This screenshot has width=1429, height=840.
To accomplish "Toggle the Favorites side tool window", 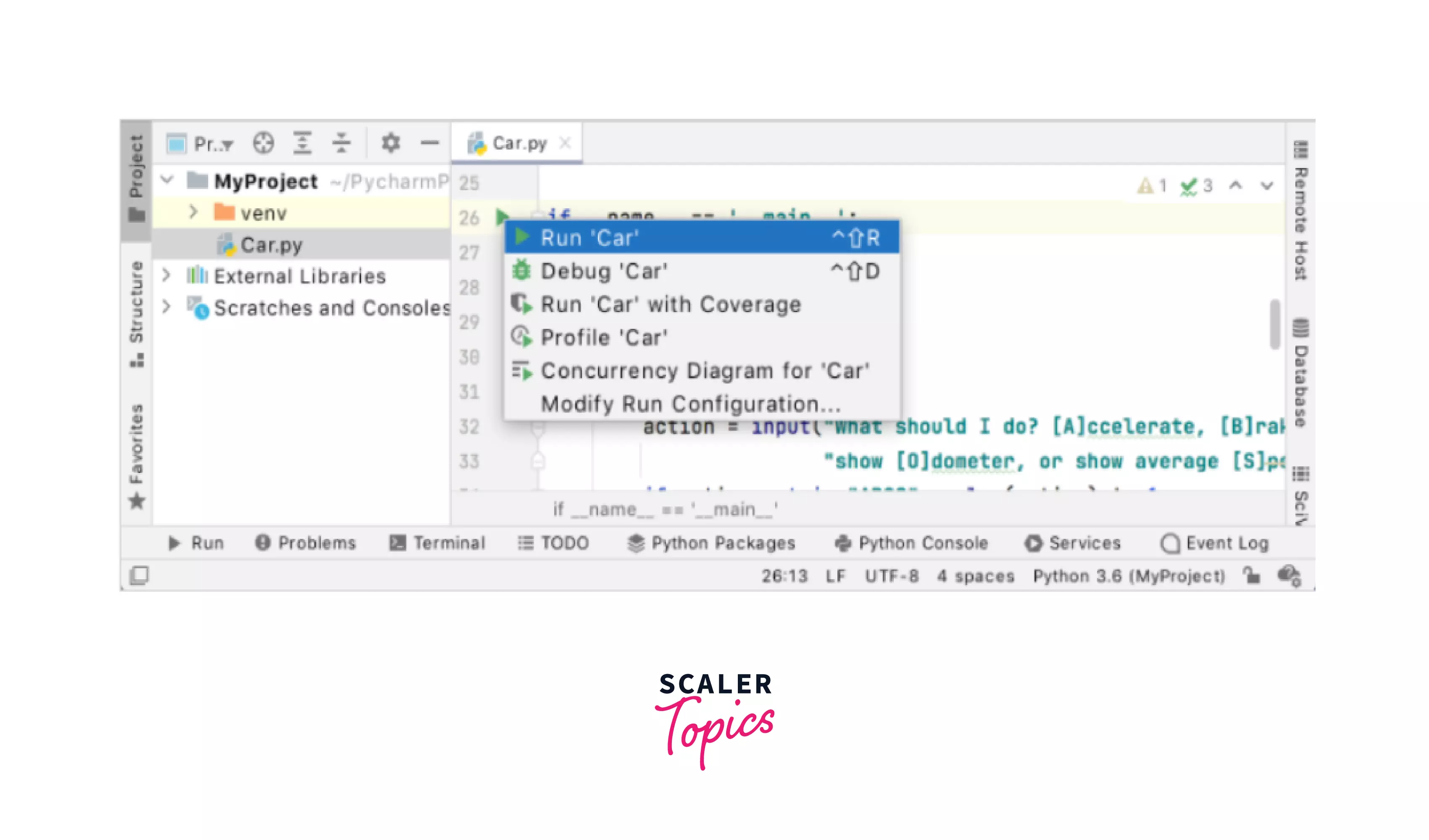I will pyautogui.click(x=136, y=456).
